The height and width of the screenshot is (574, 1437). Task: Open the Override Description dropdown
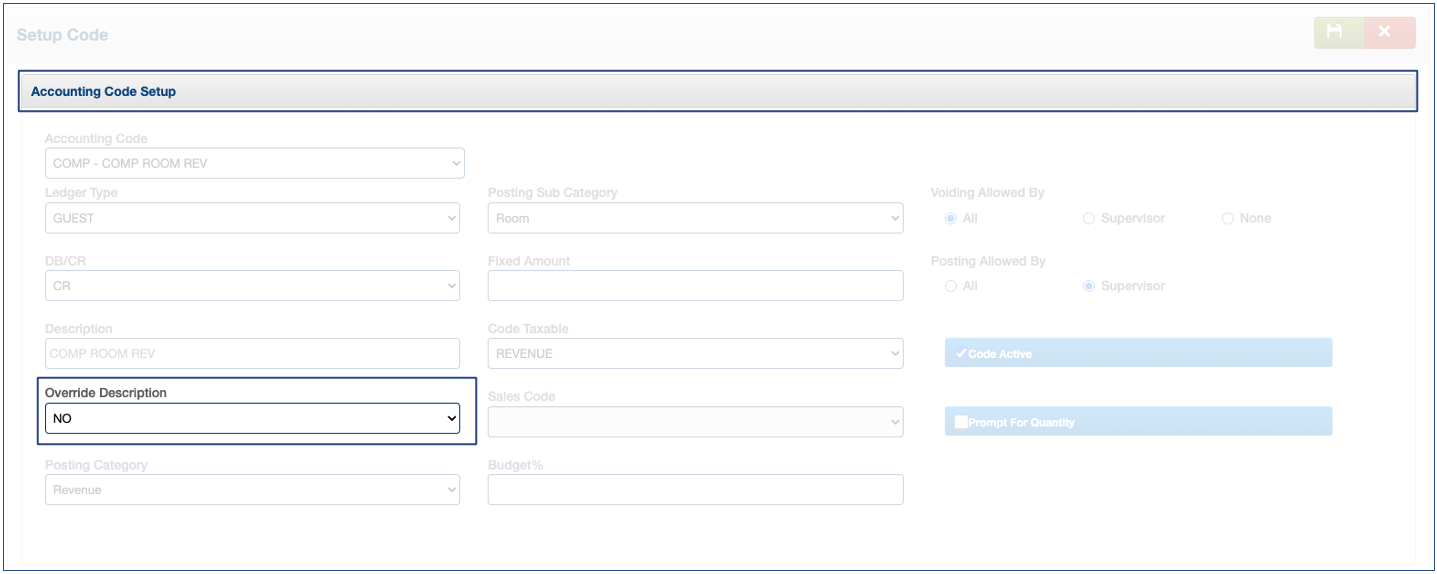point(252,419)
